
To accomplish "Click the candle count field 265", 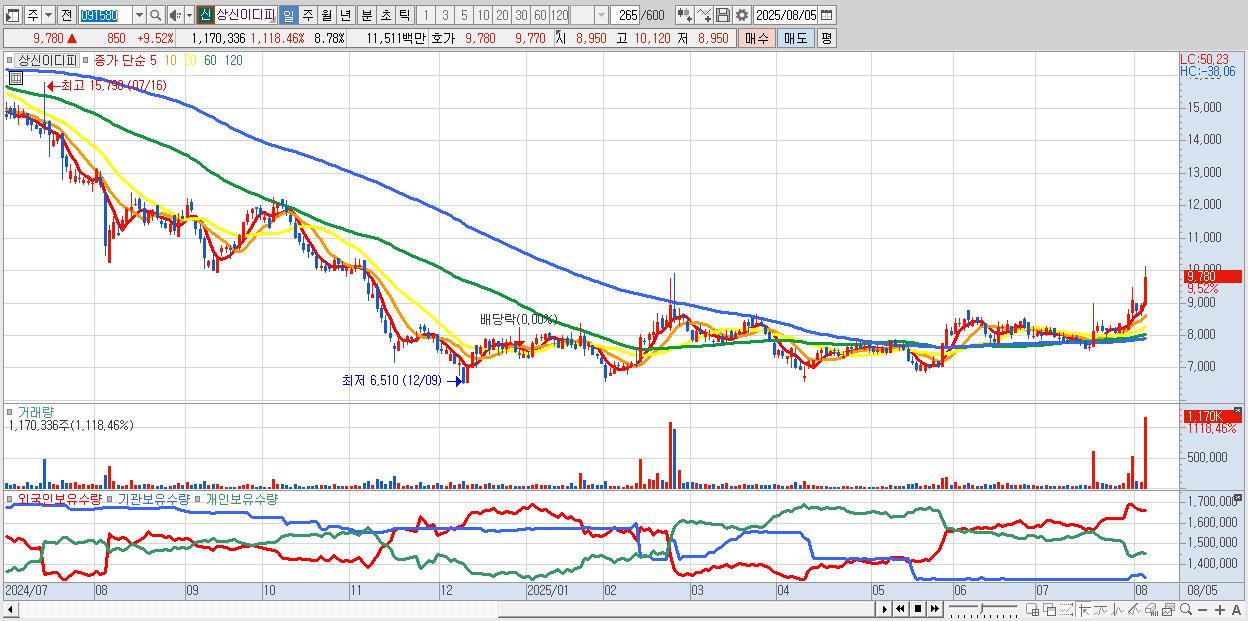I will (625, 15).
